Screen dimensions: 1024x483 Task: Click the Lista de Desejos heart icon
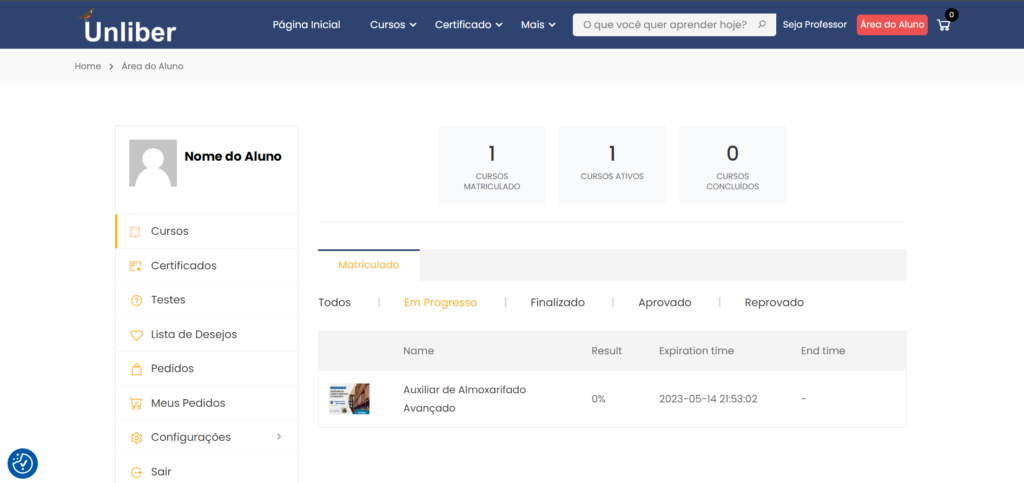[x=136, y=335]
